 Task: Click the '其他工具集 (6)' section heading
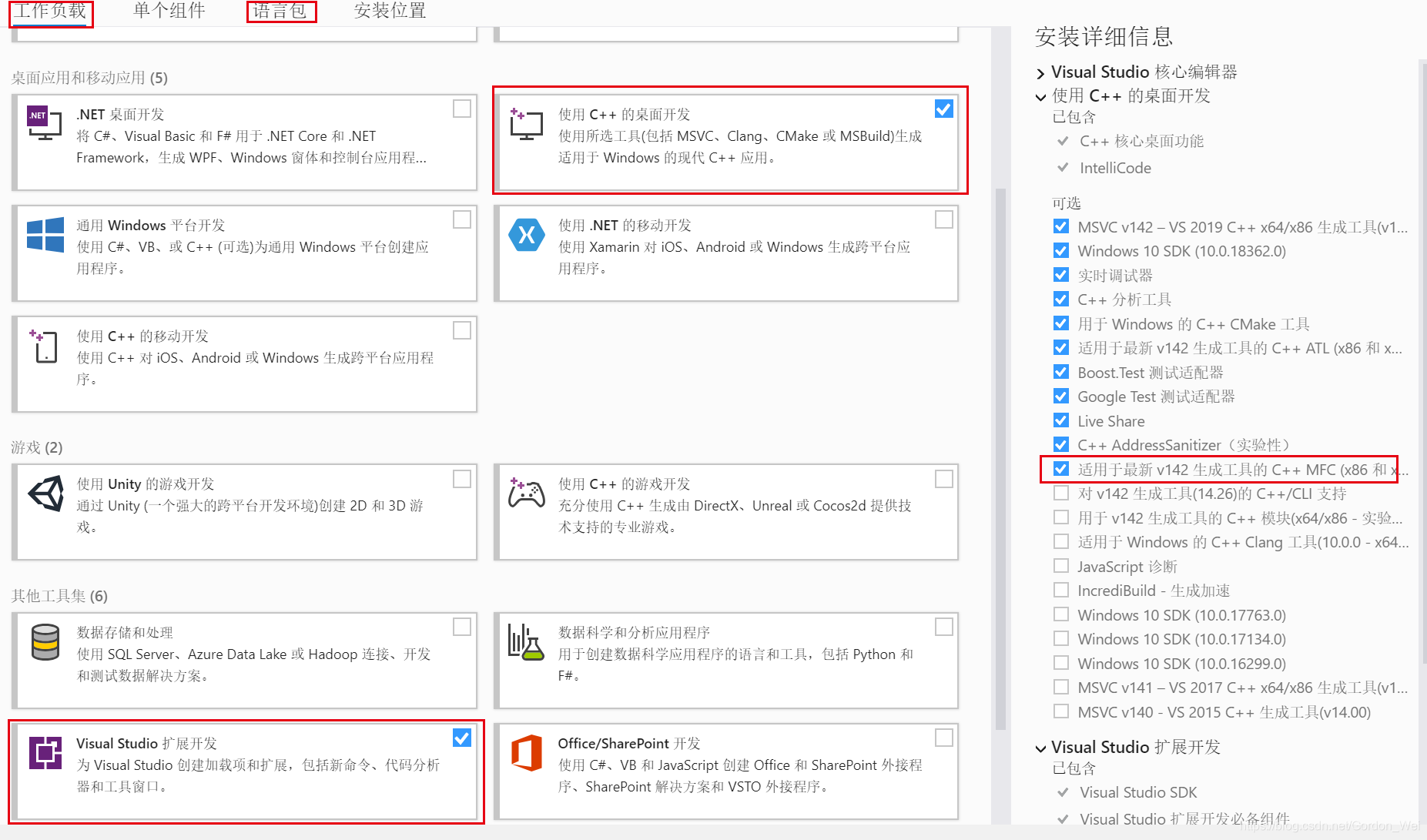pyautogui.click(x=59, y=596)
